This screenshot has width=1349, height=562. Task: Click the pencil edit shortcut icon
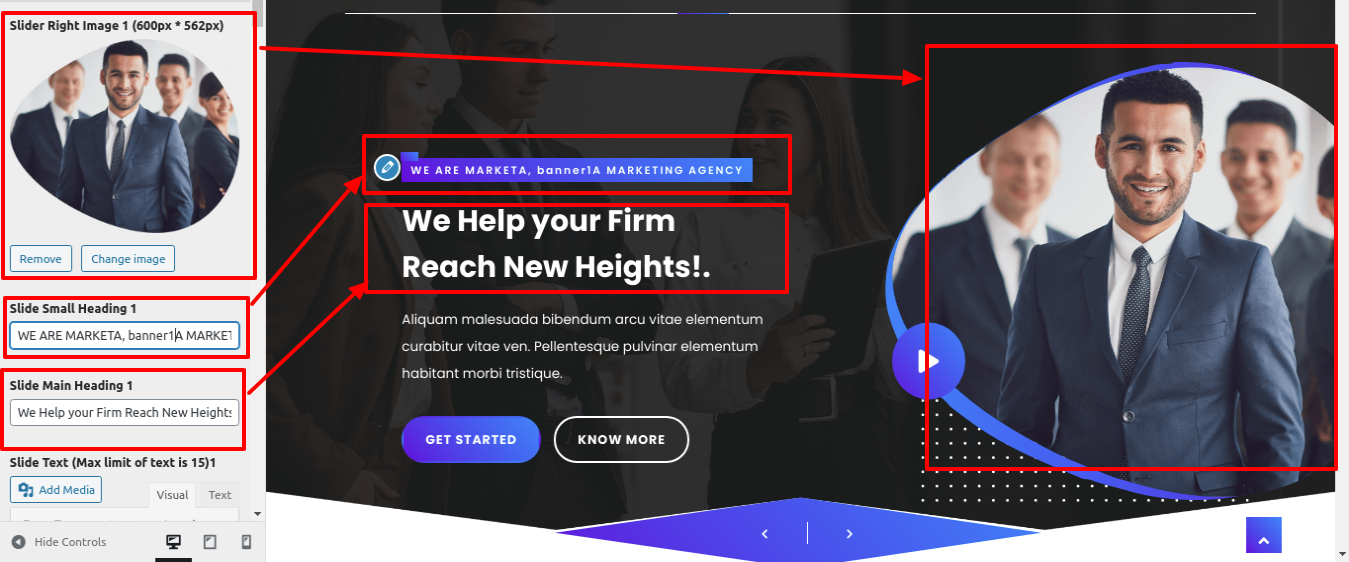coord(387,168)
